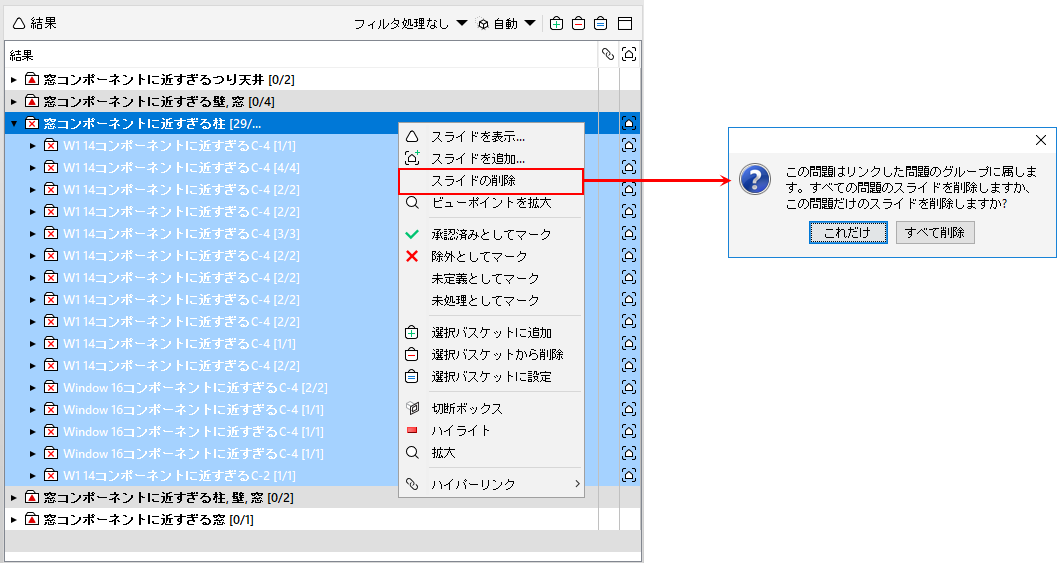Click the remove from selection basket toolbar icon
The width and height of the screenshot is (1060, 563).
point(579,24)
